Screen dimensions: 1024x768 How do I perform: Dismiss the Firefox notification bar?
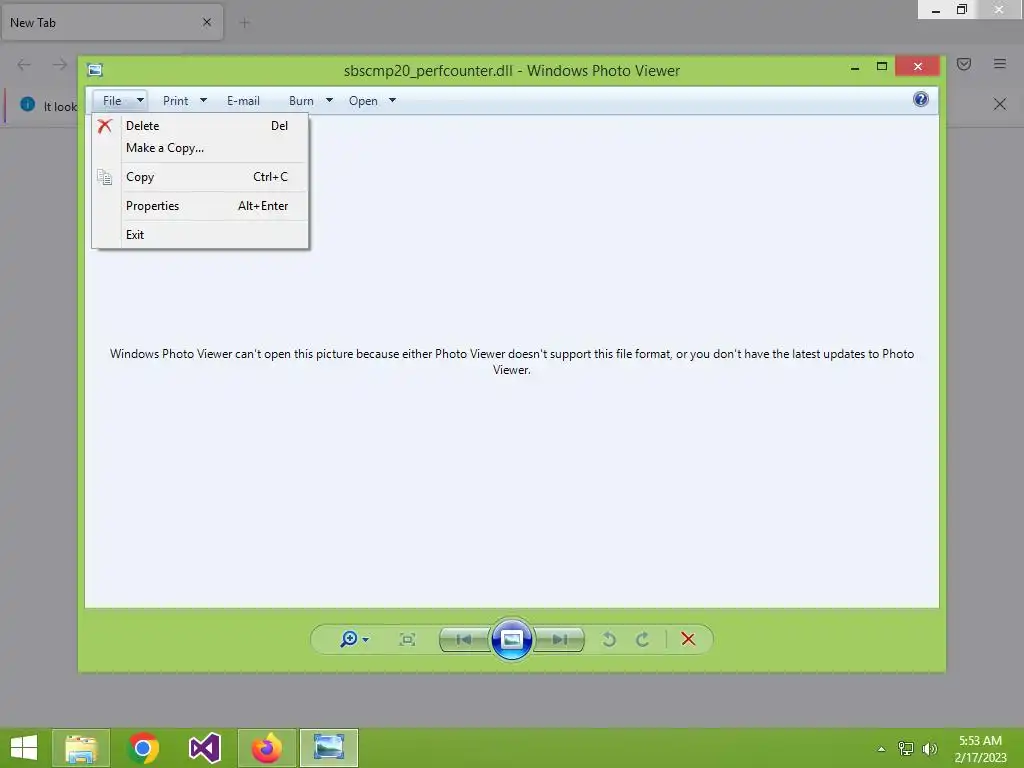point(1000,104)
